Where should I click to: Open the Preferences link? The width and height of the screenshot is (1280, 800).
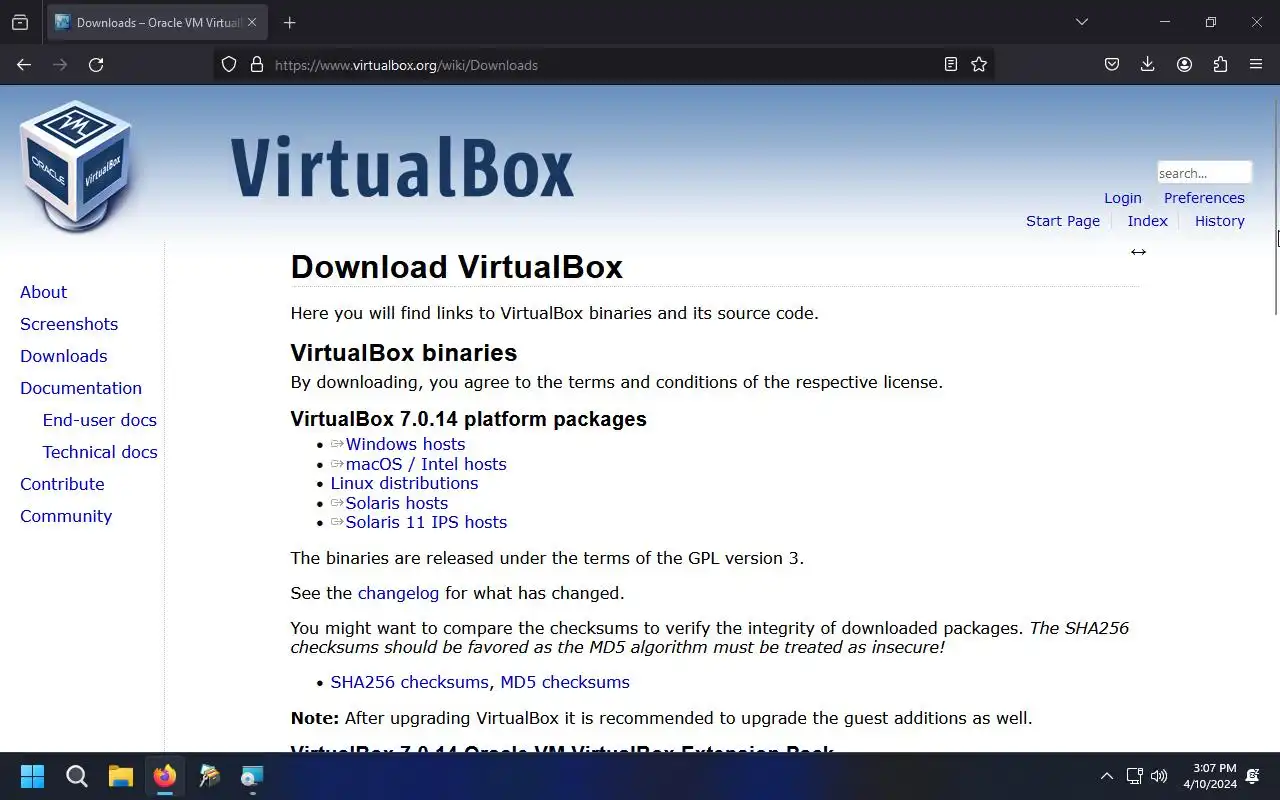(1204, 198)
